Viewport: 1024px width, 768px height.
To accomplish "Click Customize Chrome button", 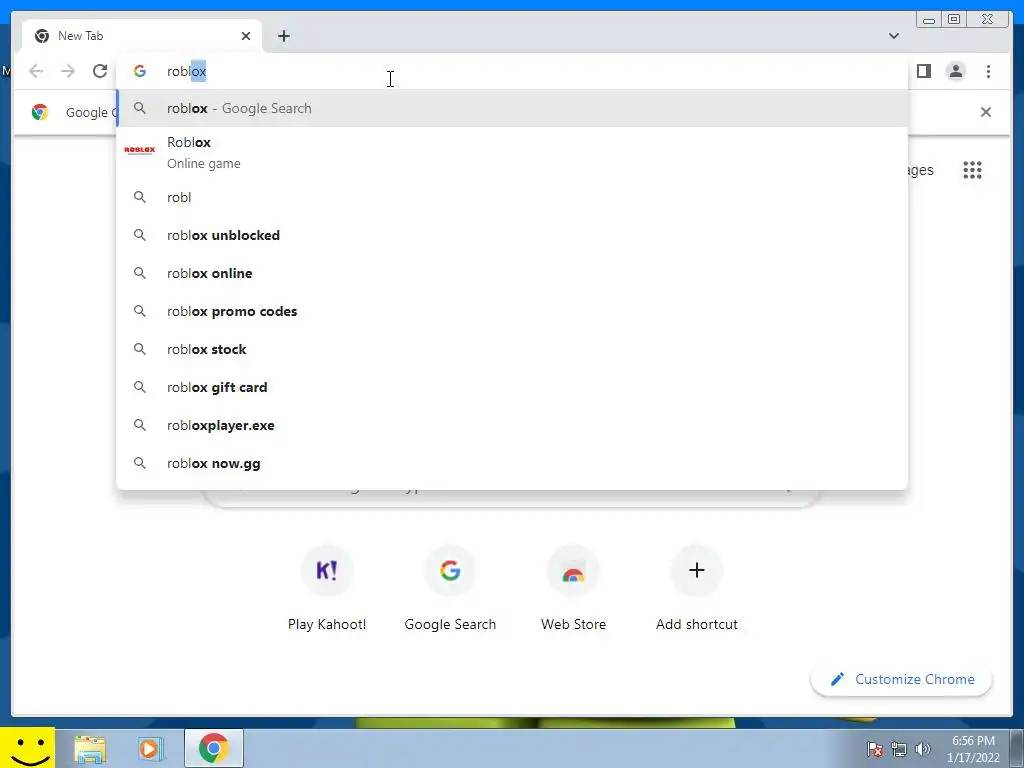I will point(901,679).
